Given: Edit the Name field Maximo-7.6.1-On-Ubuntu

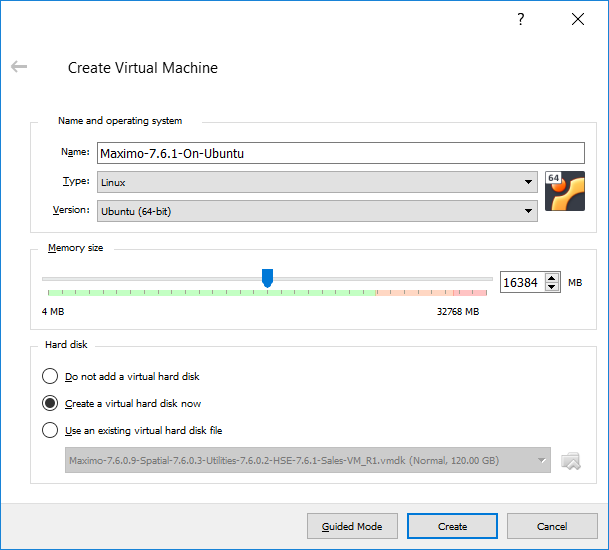Looking at the screenshot, I should pos(341,153).
